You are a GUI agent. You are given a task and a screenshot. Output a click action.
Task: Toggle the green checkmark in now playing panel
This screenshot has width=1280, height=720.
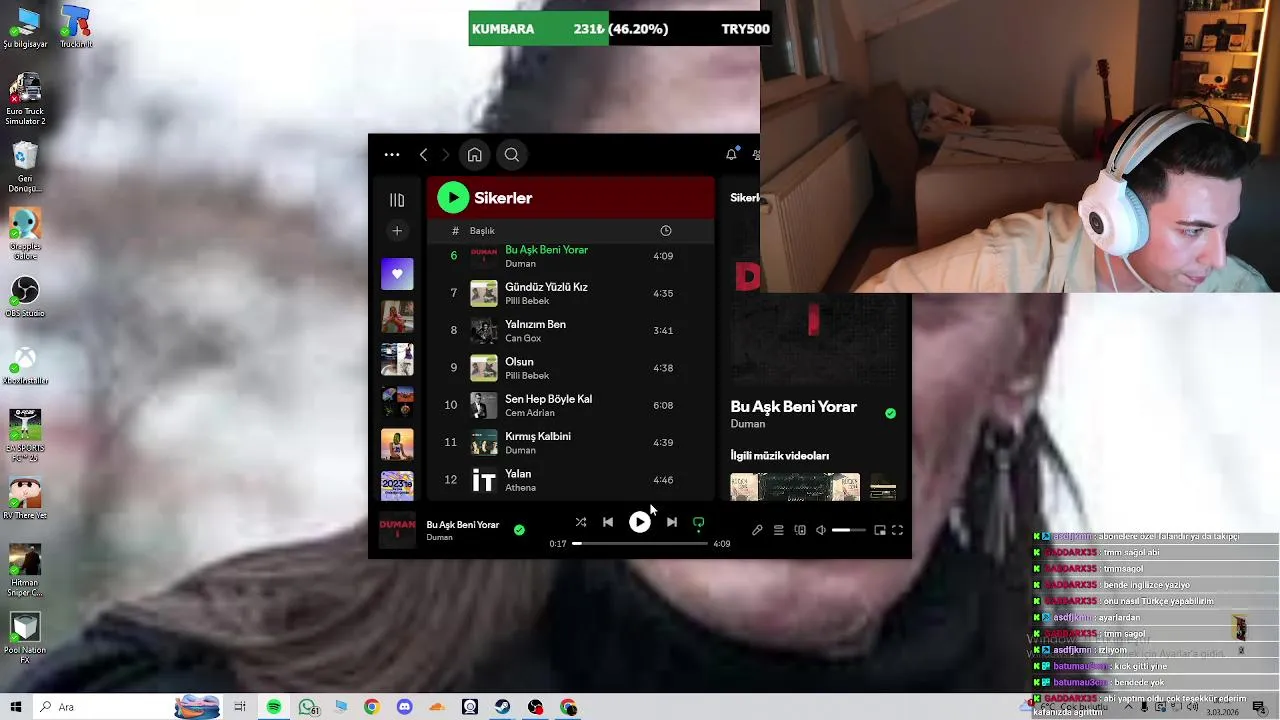[x=890, y=413]
